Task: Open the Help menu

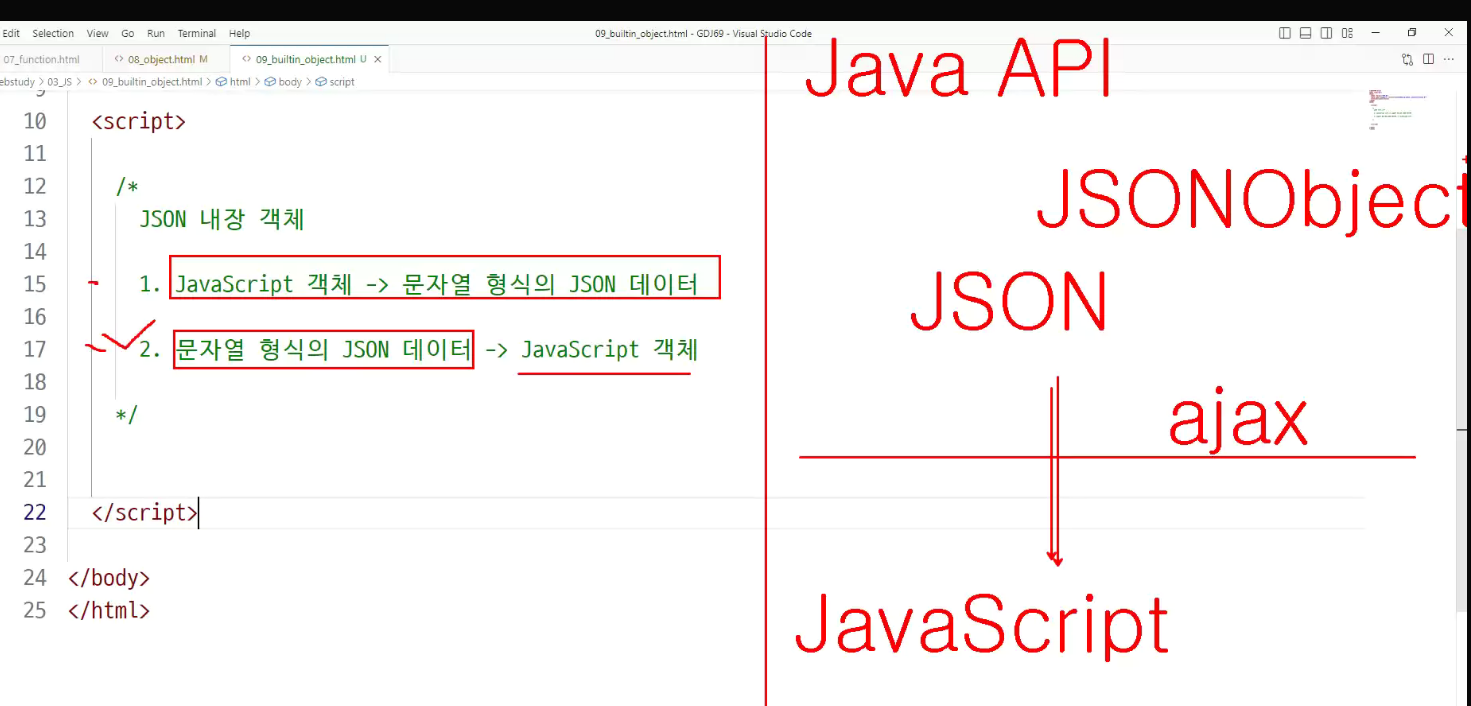Action: point(240,33)
